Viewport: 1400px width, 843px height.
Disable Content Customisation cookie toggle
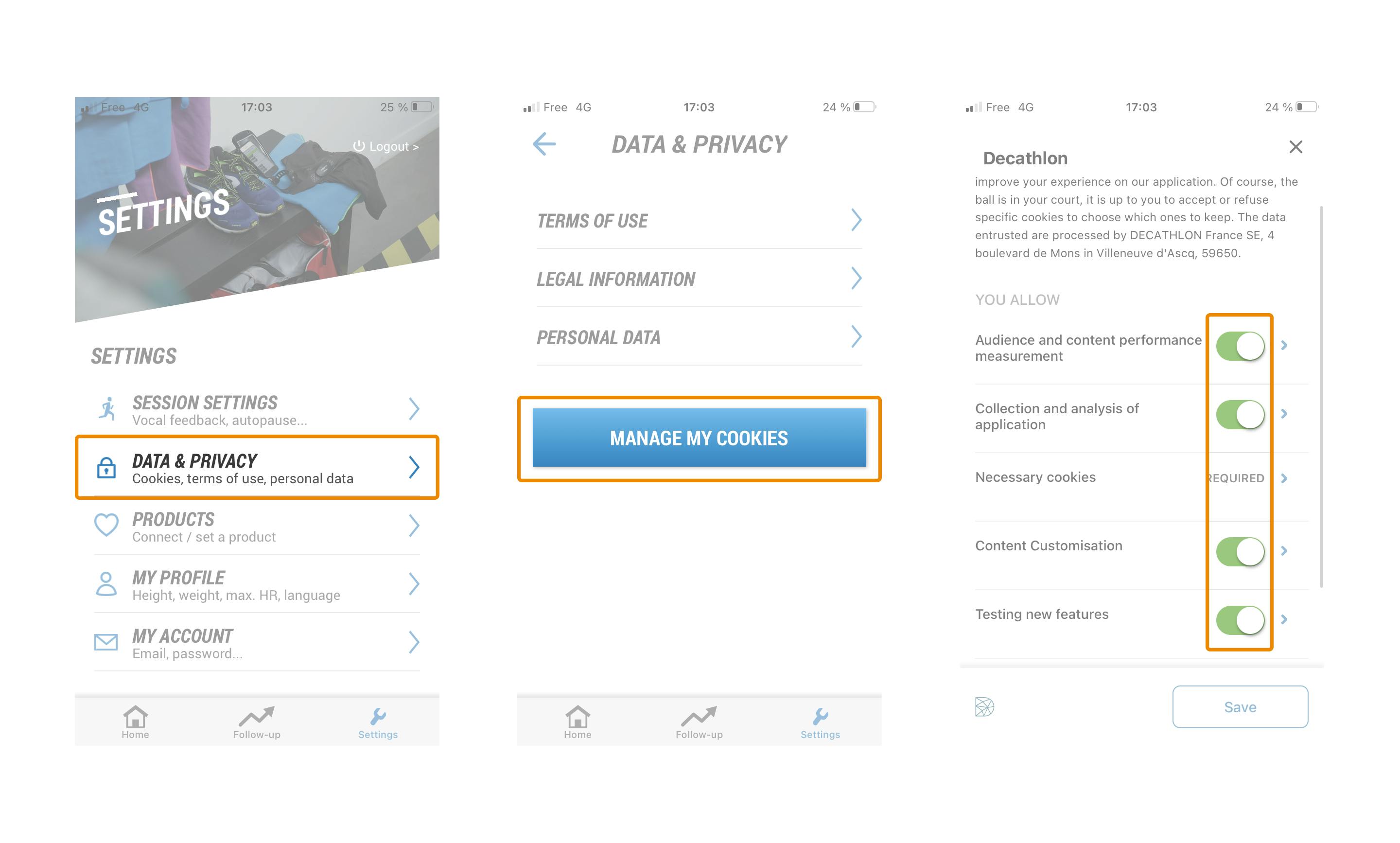pyautogui.click(x=1240, y=552)
